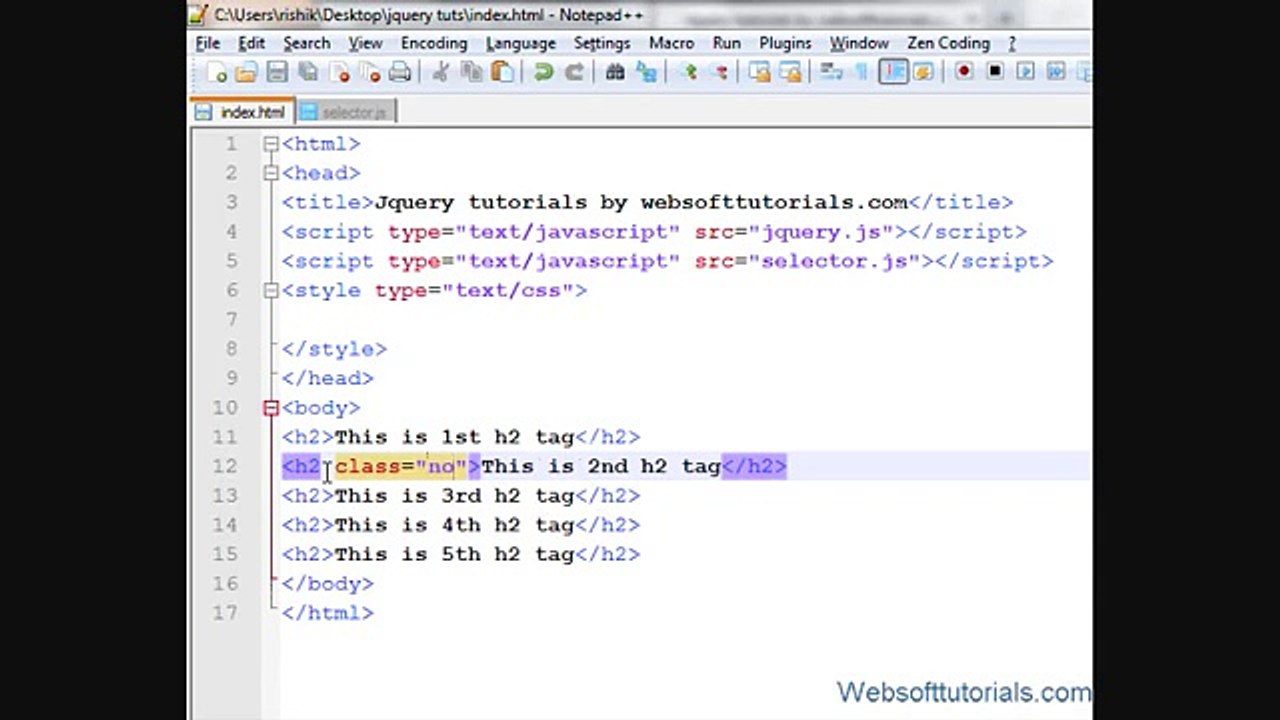Click line number 7 in the margin
The image size is (1280, 720).
pyautogui.click(x=231, y=319)
